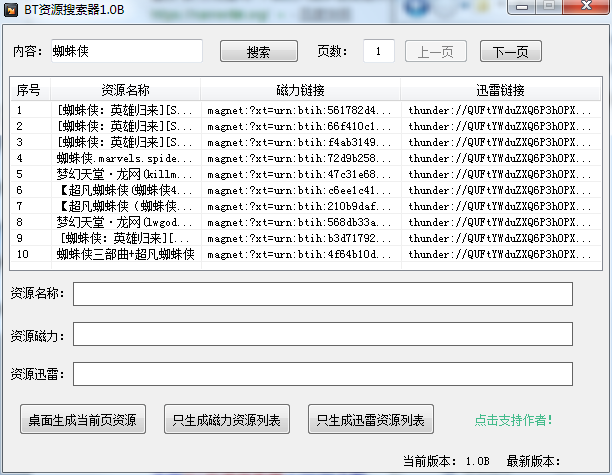This screenshot has width=612, height=475.
Task: Select row 10 蜘蛛侠三部曲+超凡蜘蛛侠 resource
Action: 125,254
